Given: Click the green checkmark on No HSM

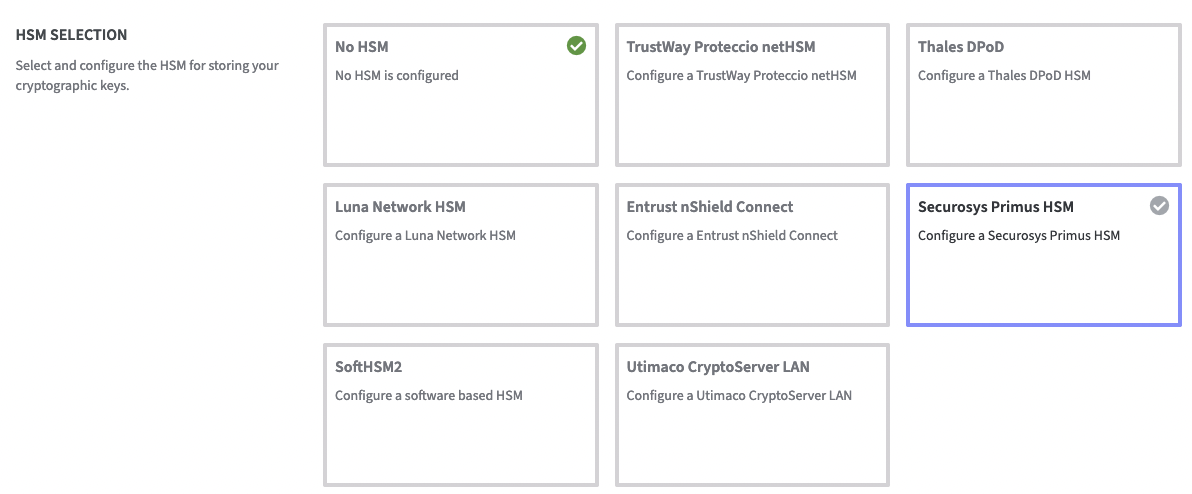Looking at the screenshot, I should [x=576, y=45].
